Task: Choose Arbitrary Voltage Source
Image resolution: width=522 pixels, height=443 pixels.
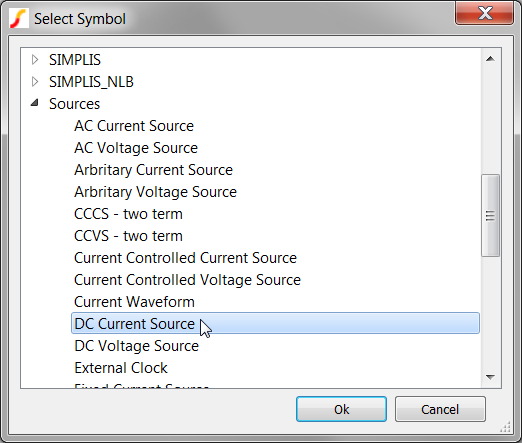Action: (155, 192)
